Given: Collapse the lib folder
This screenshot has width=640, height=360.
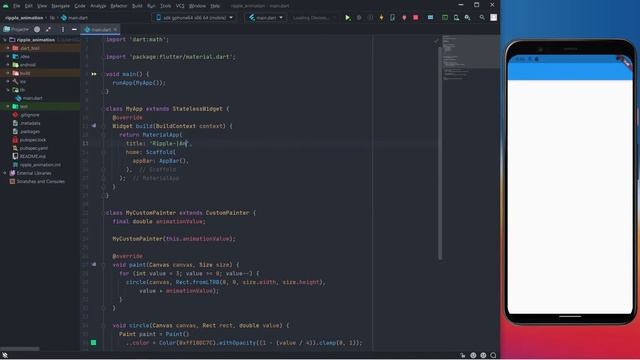Looking at the screenshot, I should point(8,90).
